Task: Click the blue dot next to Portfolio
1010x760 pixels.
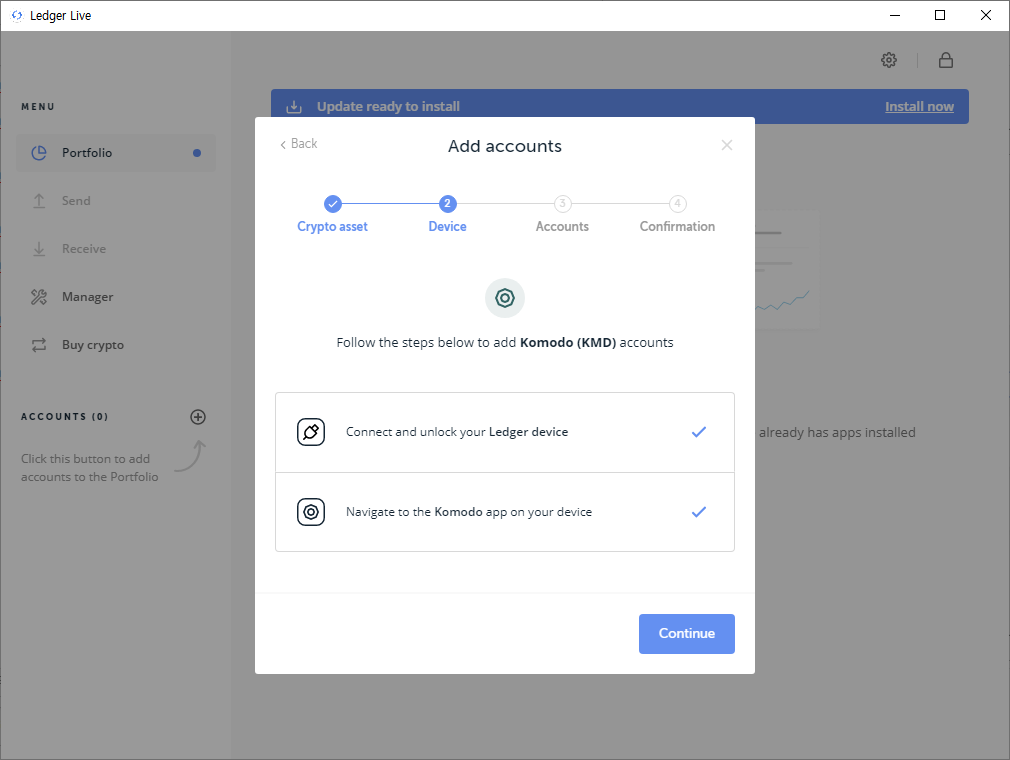Action: tap(197, 153)
